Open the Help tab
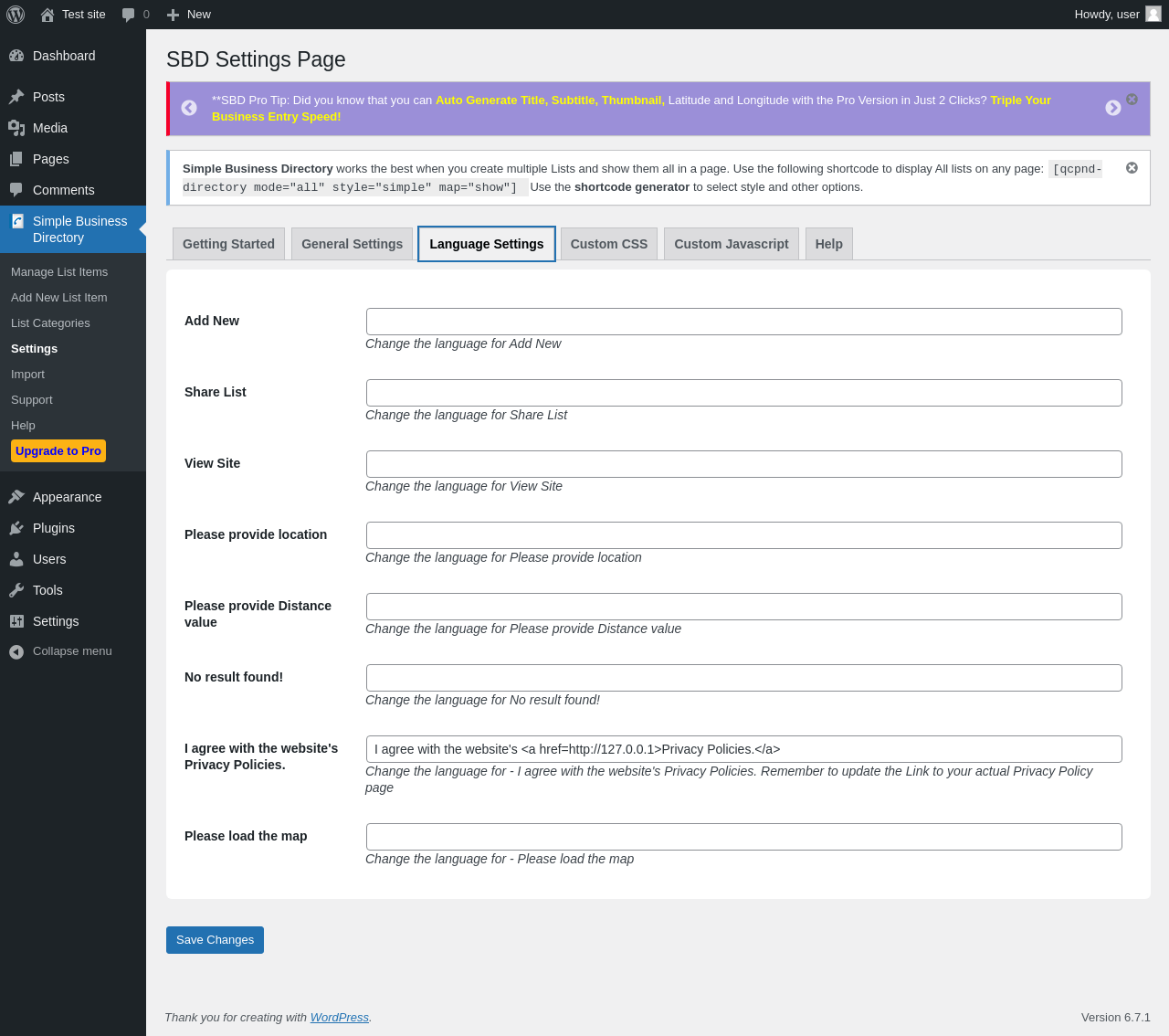Image resolution: width=1169 pixels, height=1036 pixels. pyautogui.click(x=829, y=244)
